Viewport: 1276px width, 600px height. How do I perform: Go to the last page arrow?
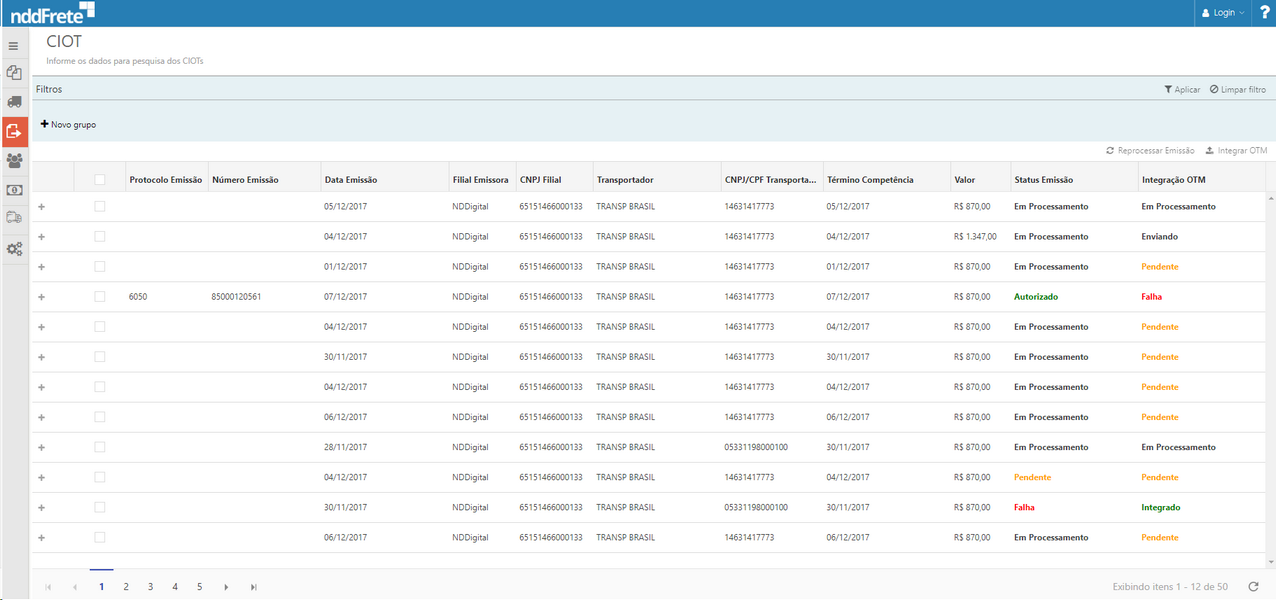click(254, 587)
